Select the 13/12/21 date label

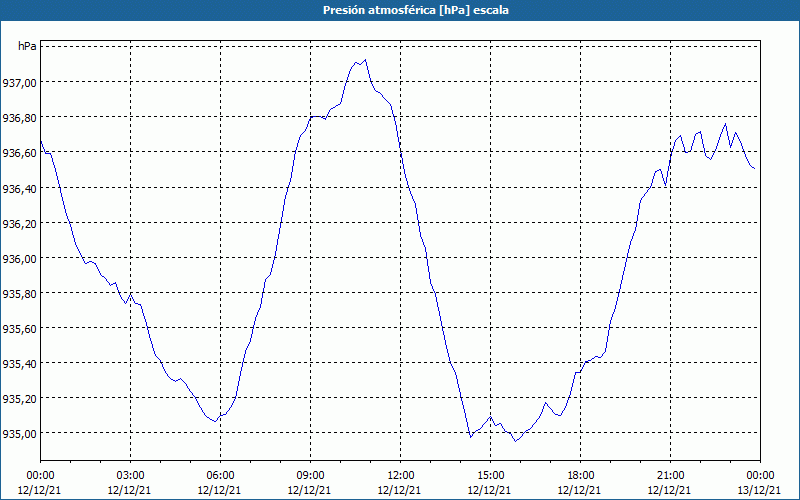759,490
